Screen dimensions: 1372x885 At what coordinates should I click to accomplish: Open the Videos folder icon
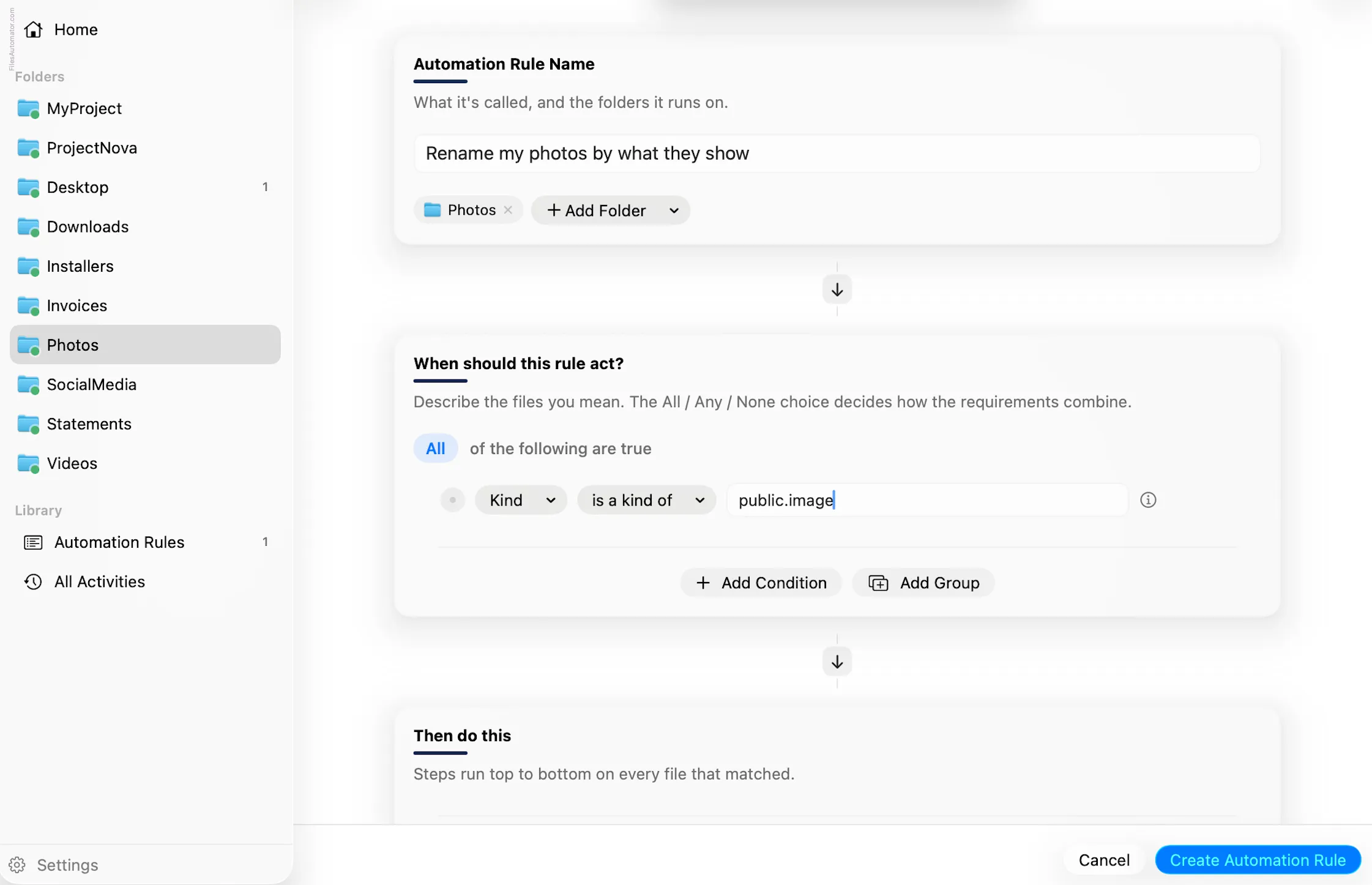pos(28,463)
